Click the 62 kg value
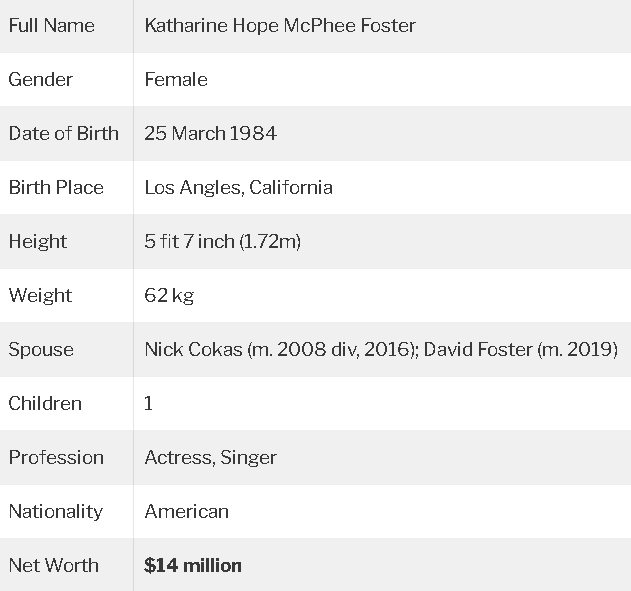 pyautogui.click(x=169, y=296)
